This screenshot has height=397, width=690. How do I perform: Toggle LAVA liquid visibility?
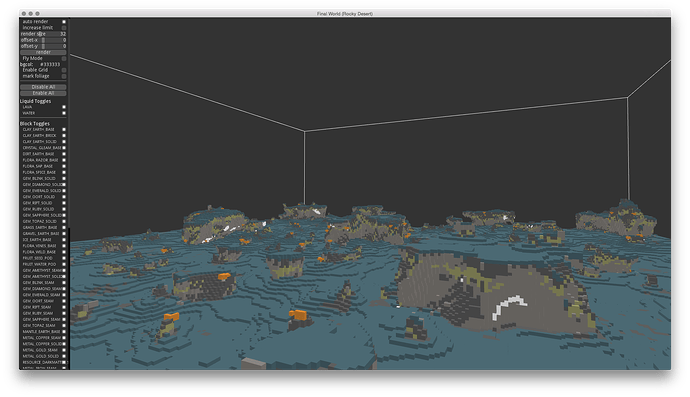pos(64,107)
